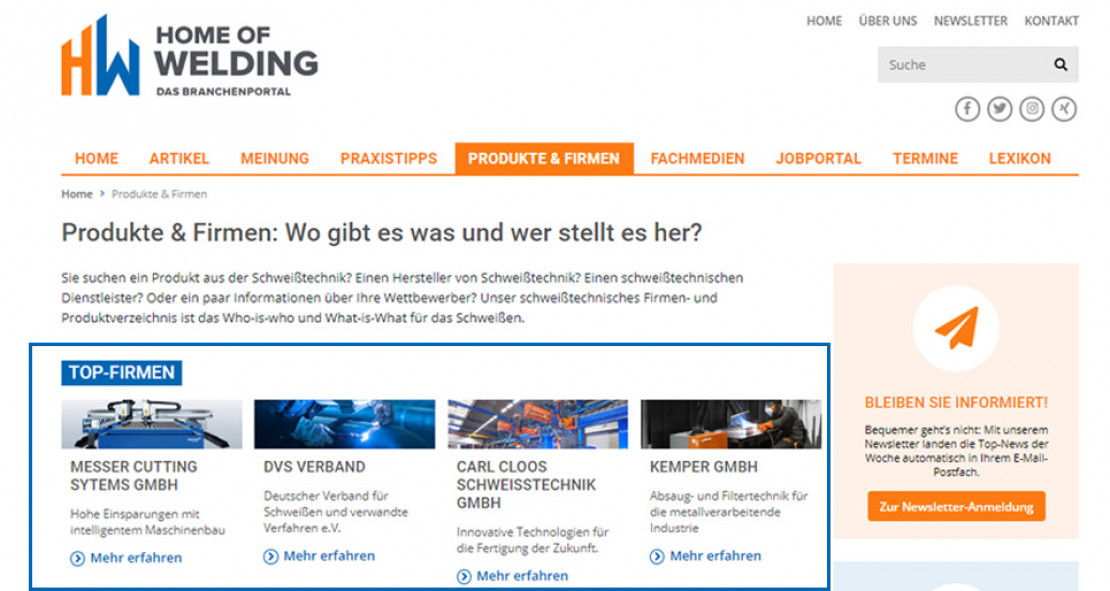Open the Twitter profile icon
Image resolution: width=1110 pixels, height=591 pixels.
coord(999,109)
